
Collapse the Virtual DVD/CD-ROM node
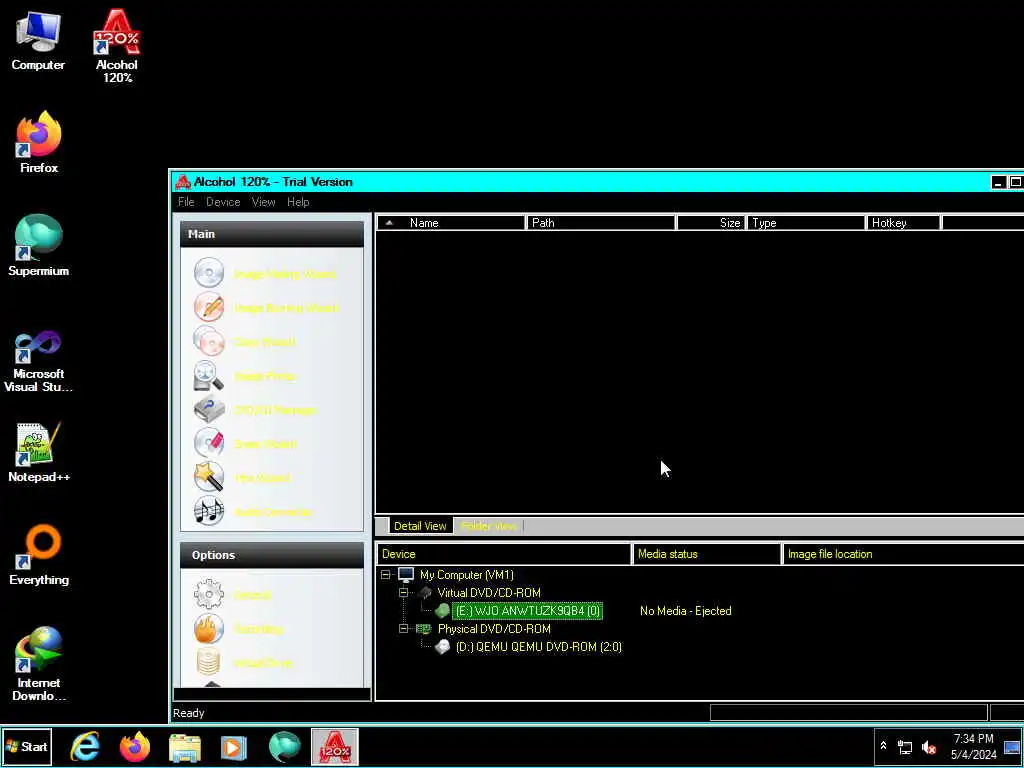tap(404, 592)
